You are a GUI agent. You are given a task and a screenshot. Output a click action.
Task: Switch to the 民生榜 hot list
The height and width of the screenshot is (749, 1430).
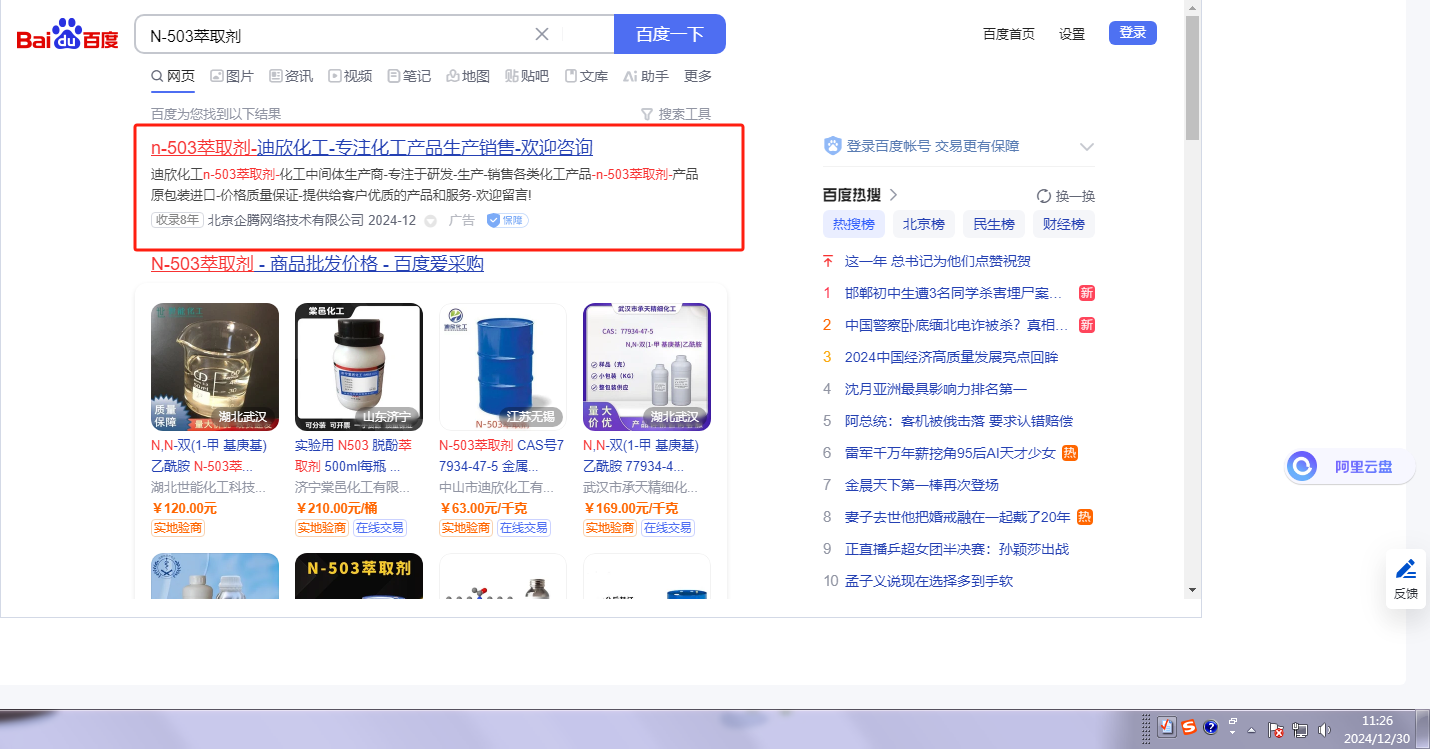(994, 224)
